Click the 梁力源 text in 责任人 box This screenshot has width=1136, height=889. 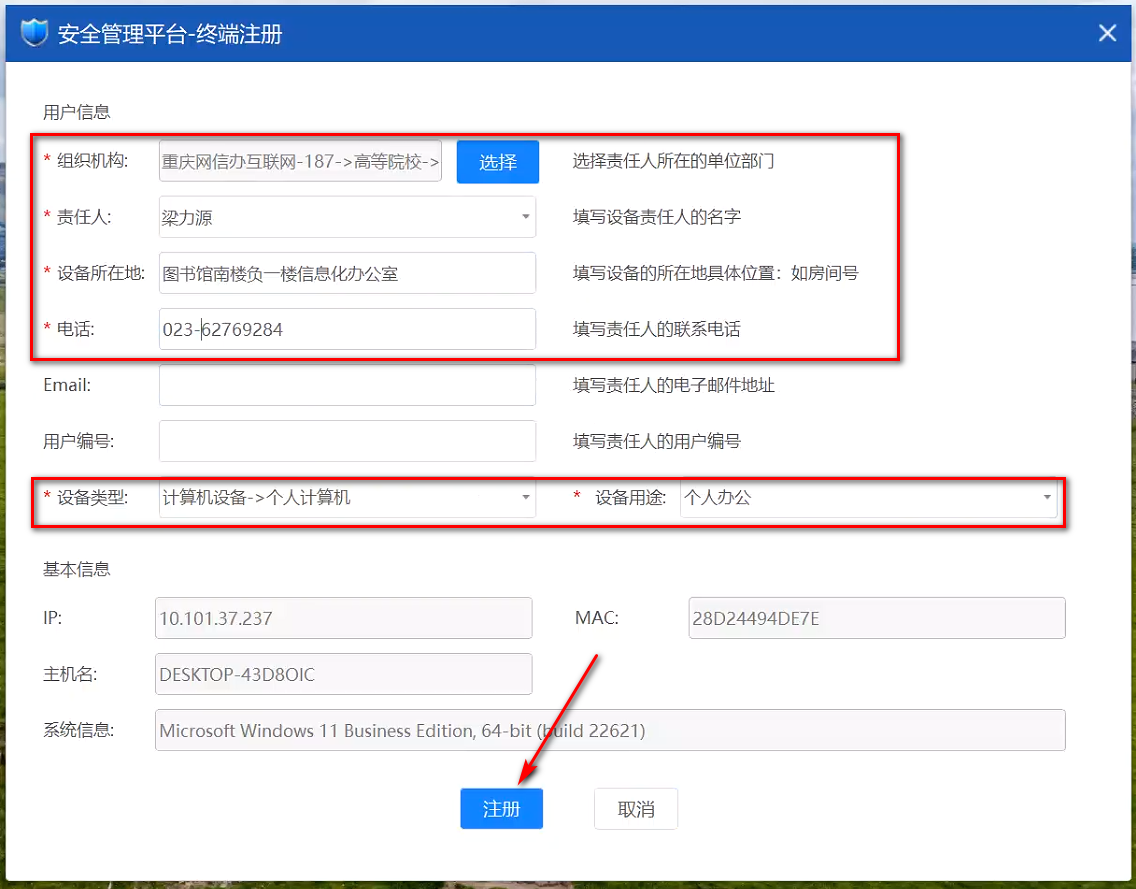tap(187, 217)
